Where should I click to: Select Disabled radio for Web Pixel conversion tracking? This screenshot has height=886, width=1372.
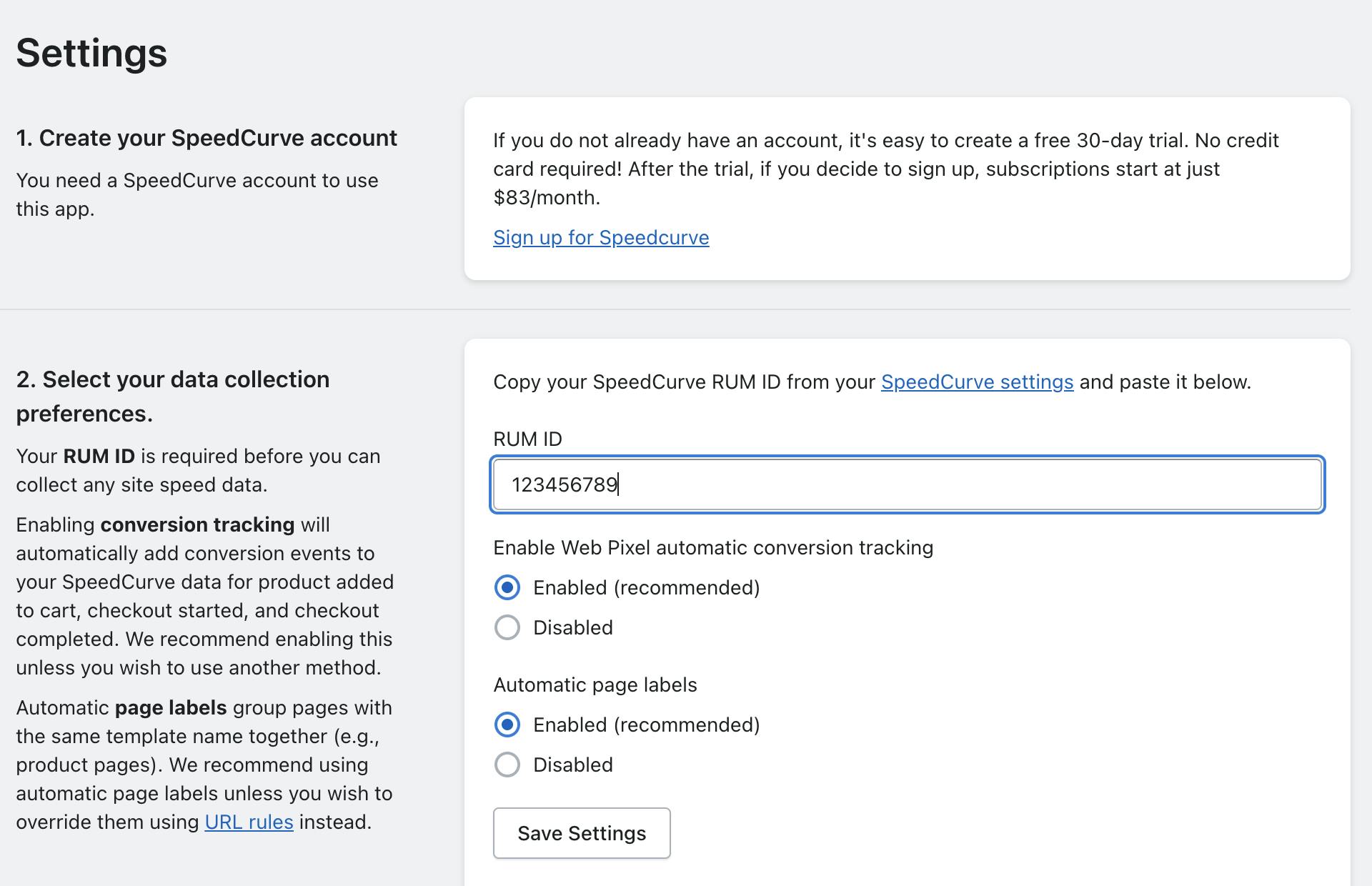[x=507, y=628]
